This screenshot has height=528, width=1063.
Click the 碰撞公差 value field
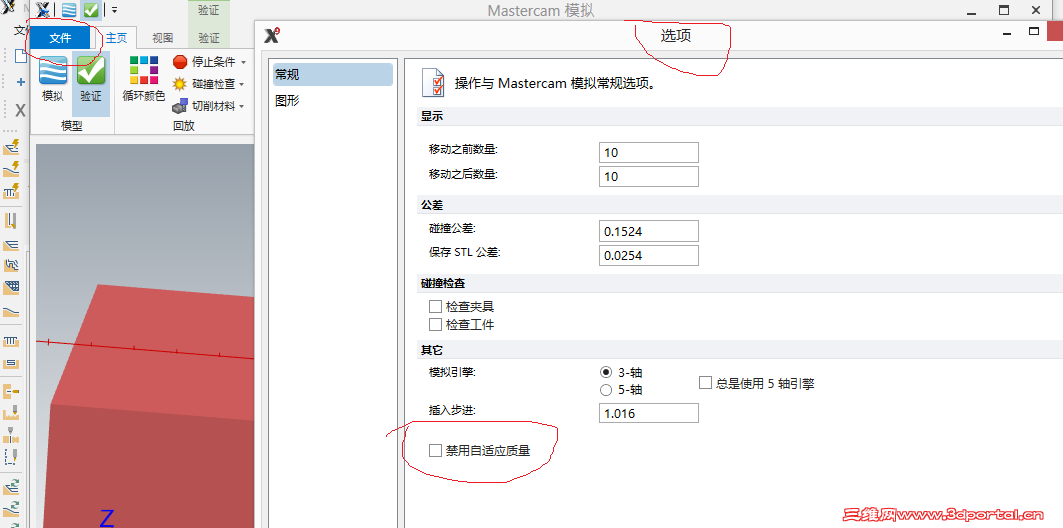click(649, 231)
